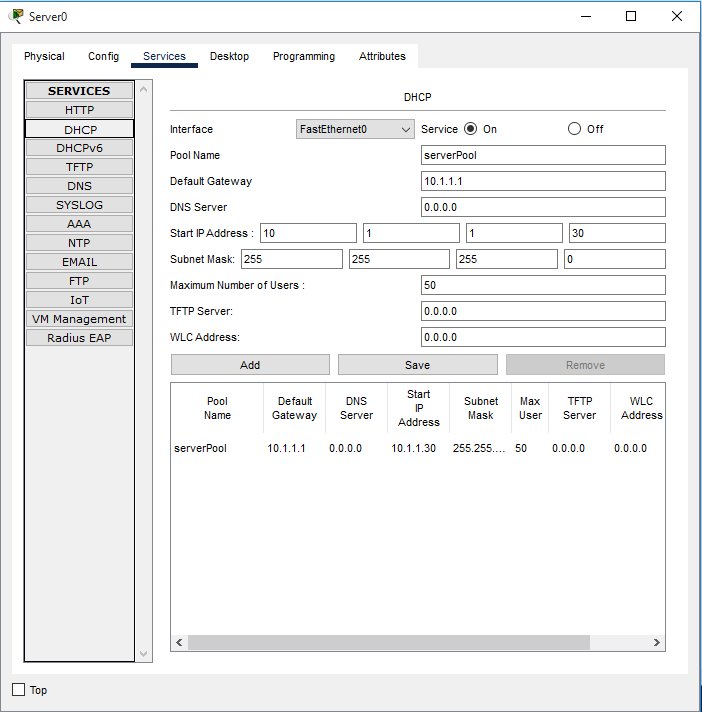702x712 pixels.
Task: Open the HTTP service settings
Action: pos(80,110)
